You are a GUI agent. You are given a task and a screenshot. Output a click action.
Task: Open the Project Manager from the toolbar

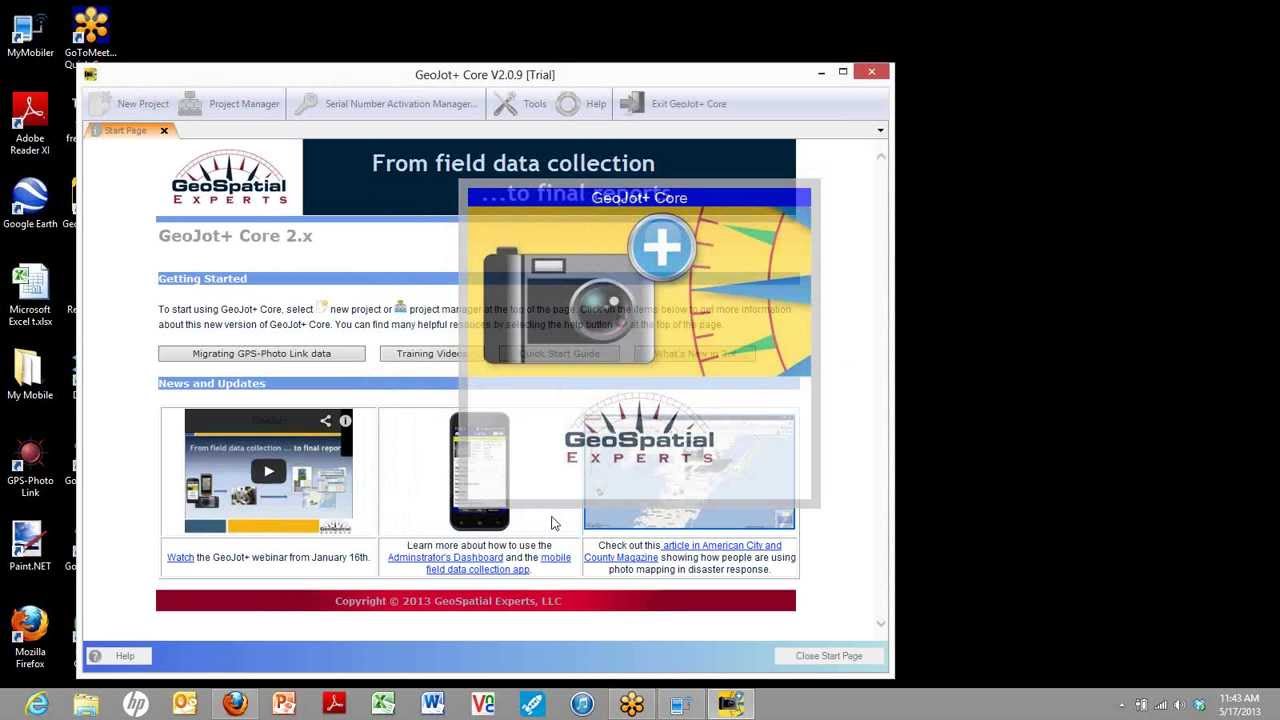point(230,104)
